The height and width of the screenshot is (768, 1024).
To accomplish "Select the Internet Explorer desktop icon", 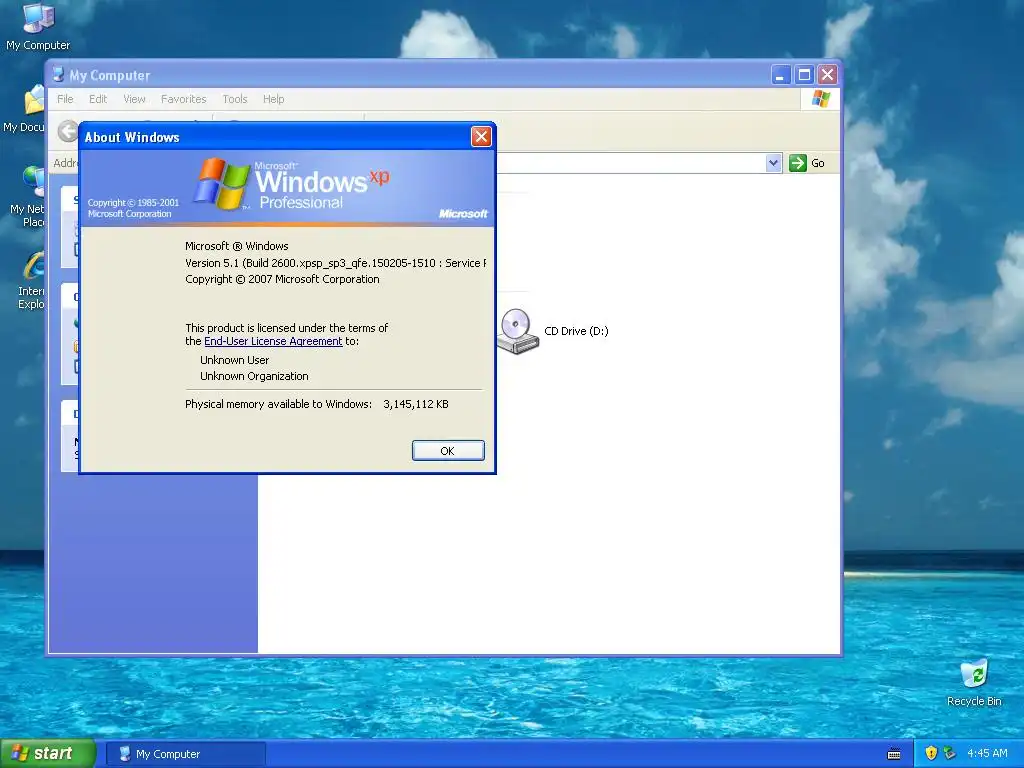I will click(x=31, y=281).
